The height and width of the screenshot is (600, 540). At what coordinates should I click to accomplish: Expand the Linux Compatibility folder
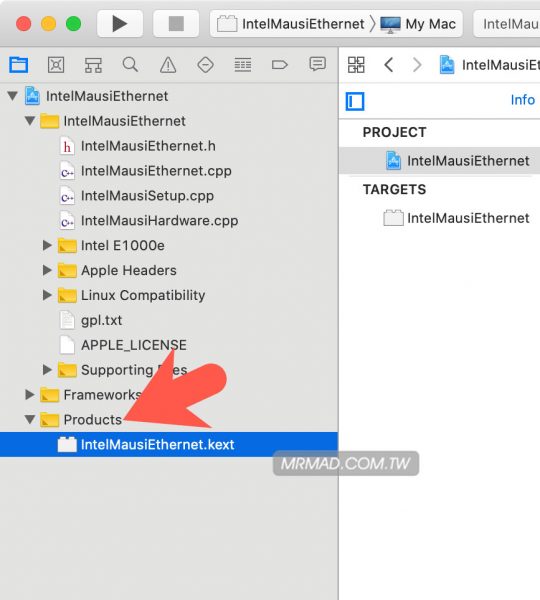47,295
